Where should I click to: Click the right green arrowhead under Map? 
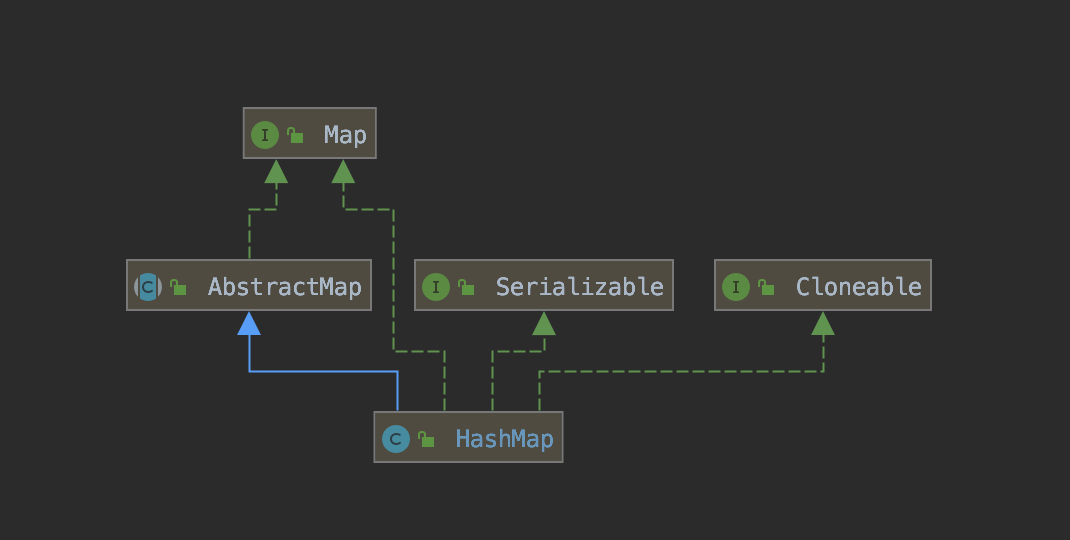point(343,172)
